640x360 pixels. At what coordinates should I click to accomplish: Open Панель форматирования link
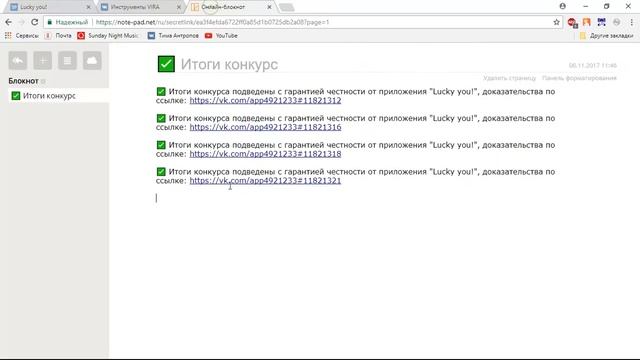pos(579,78)
